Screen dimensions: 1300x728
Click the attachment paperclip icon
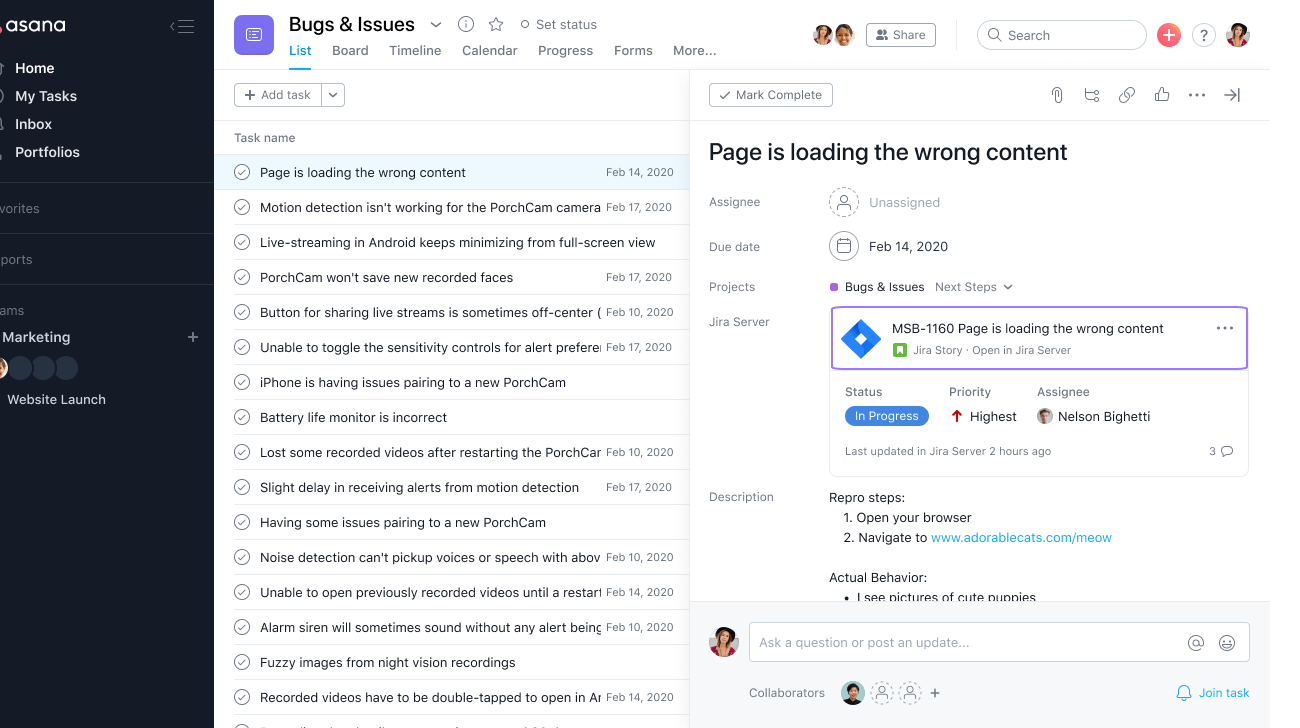click(x=1056, y=95)
